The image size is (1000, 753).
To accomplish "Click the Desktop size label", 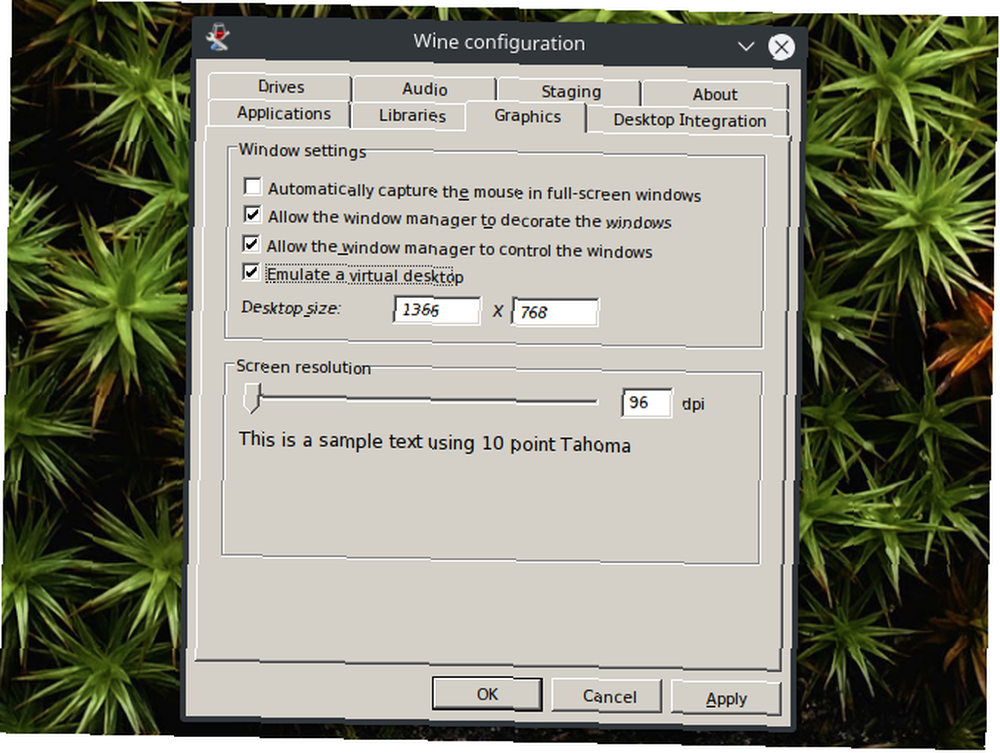I will (x=291, y=308).
